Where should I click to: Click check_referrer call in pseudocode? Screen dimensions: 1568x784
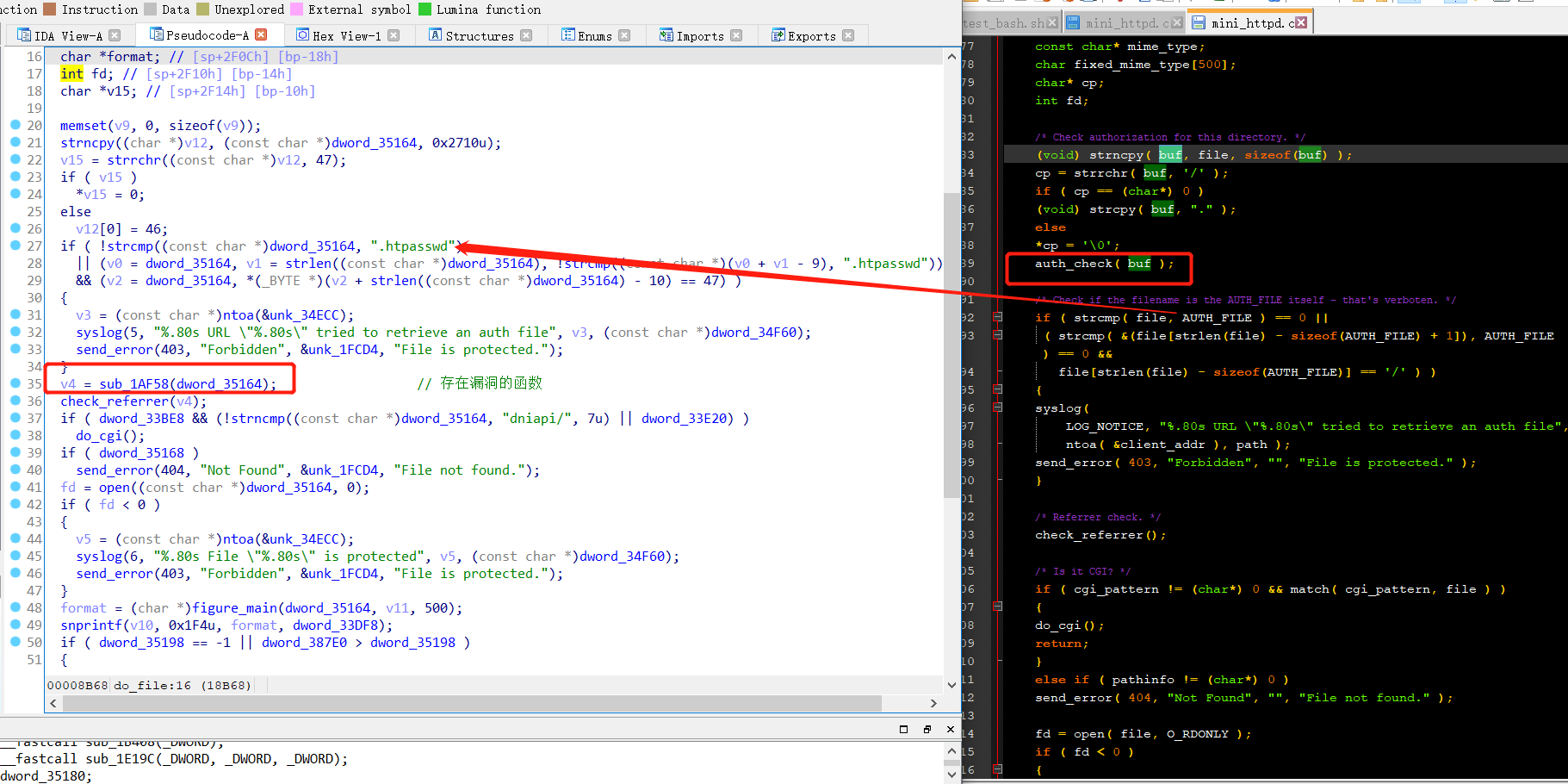(x=115, y=401)
